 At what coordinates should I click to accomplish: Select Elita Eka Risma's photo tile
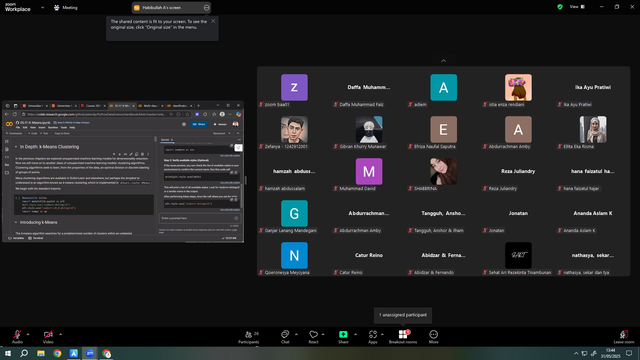click(x=593, y=129)
